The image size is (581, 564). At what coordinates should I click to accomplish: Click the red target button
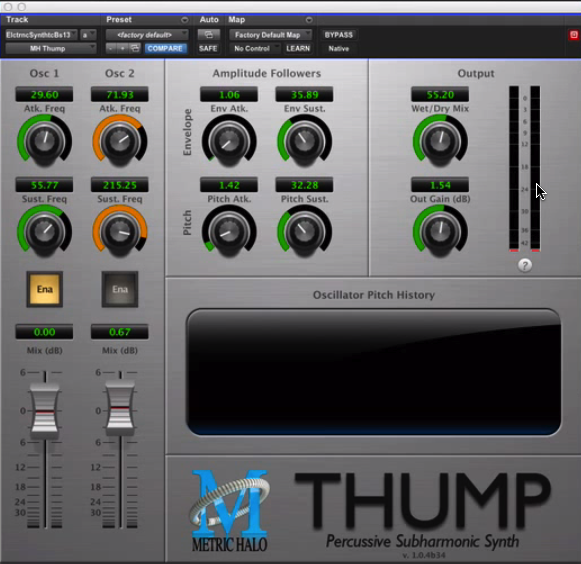tap(574, 35)
